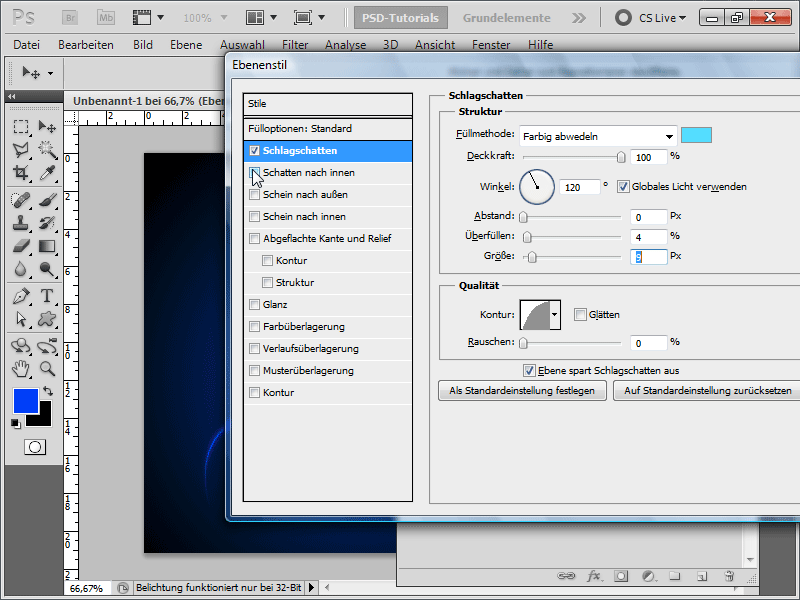
Task: Open the Bearbeiten menu
Action: (86, 45)
